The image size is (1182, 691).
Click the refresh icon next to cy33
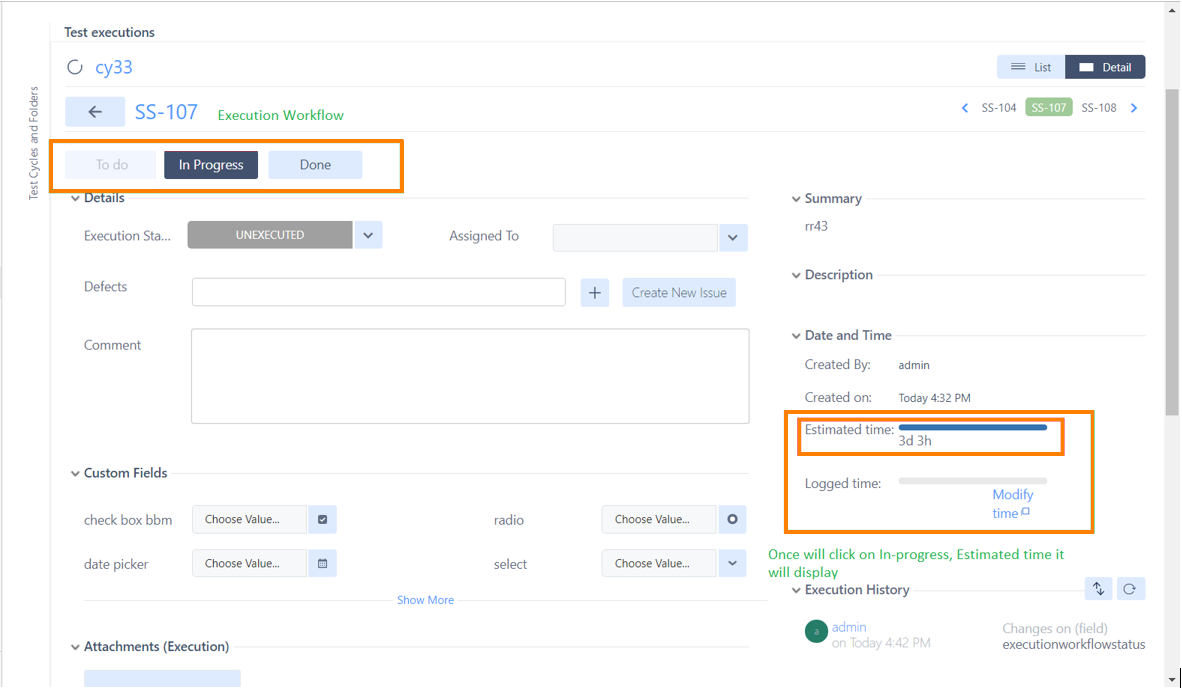(75, 67)
